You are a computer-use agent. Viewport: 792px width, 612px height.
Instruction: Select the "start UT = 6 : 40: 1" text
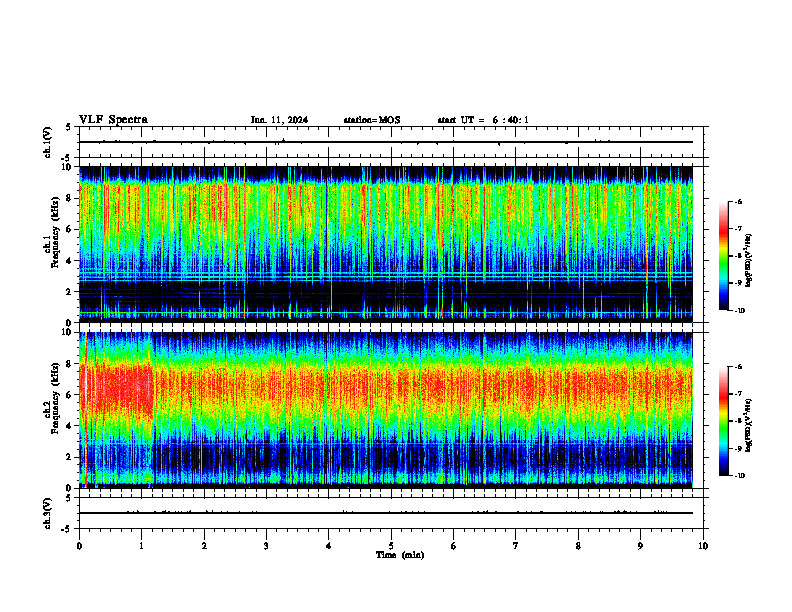[x=483, y=120]
